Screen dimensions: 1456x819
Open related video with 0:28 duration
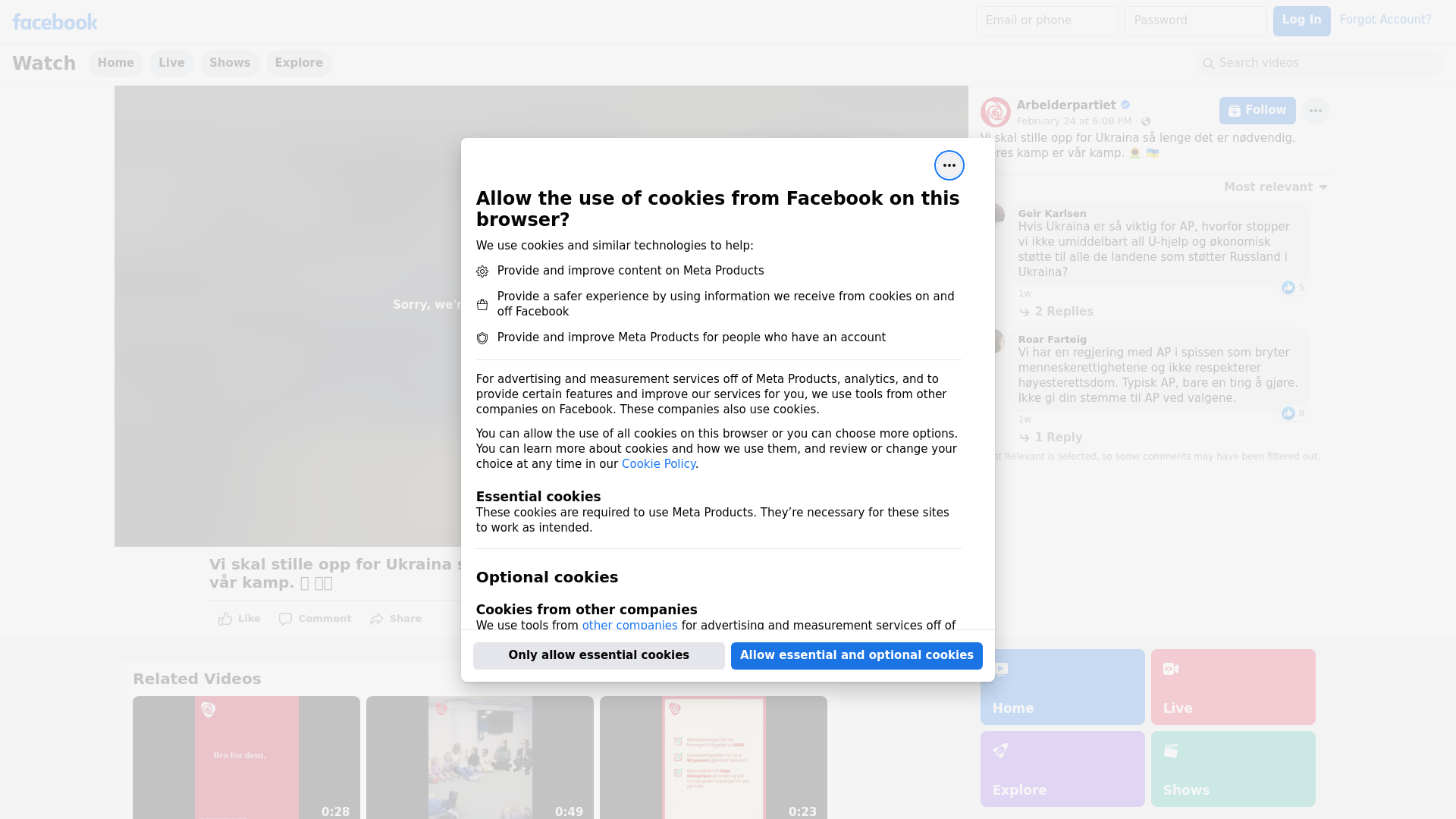[x=246, y=758]
